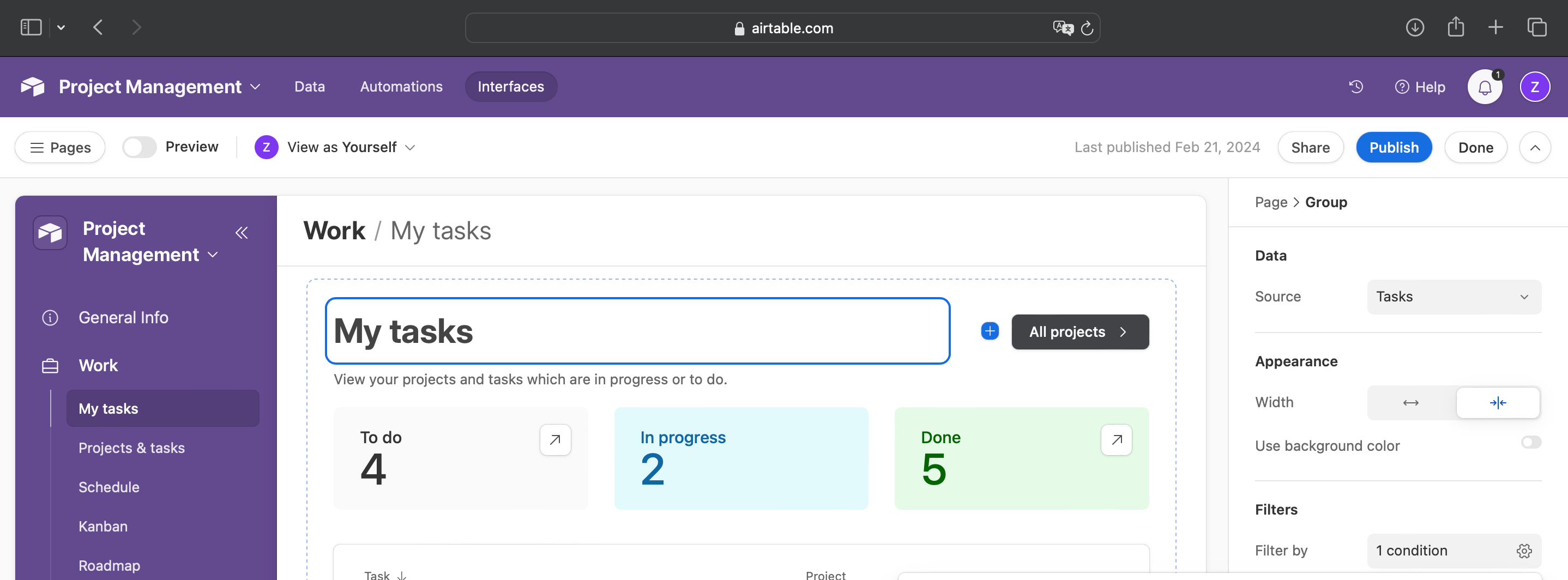Select the Interfaces tab
1568x580 pixels.
(510, 87)
